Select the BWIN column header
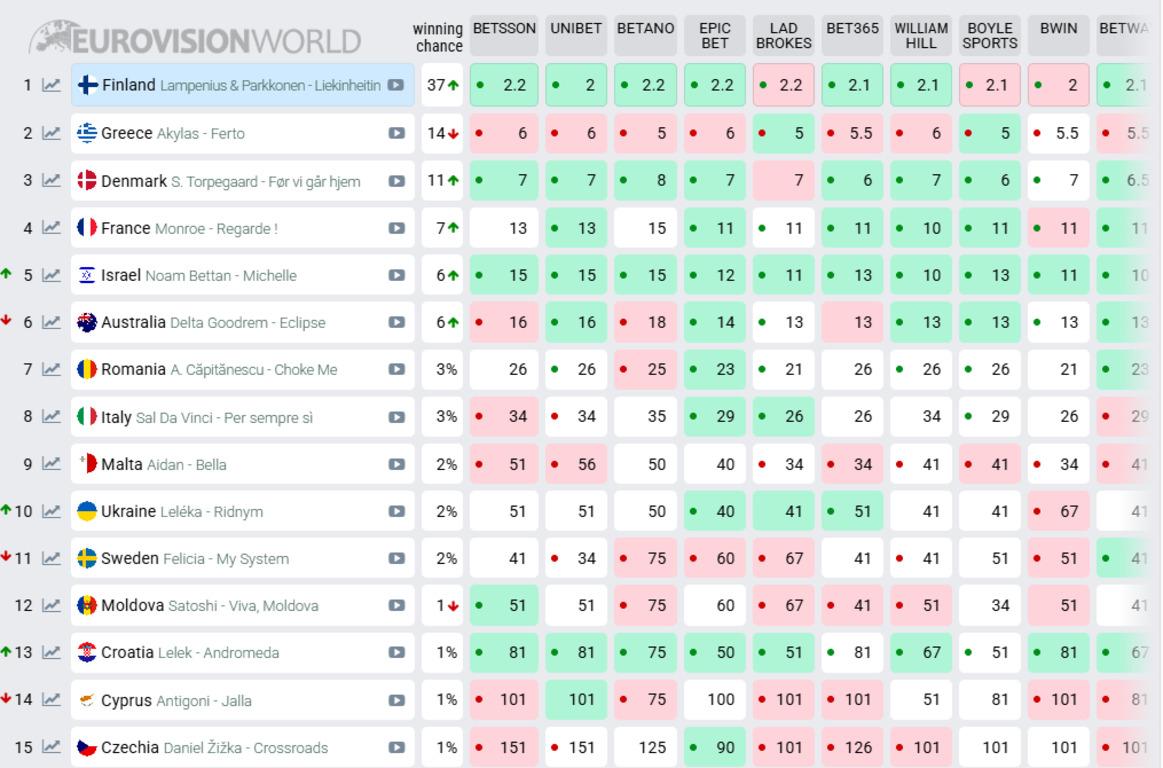The height and width of the screenshot is (768, 1163). click(x=1058, y=35)
